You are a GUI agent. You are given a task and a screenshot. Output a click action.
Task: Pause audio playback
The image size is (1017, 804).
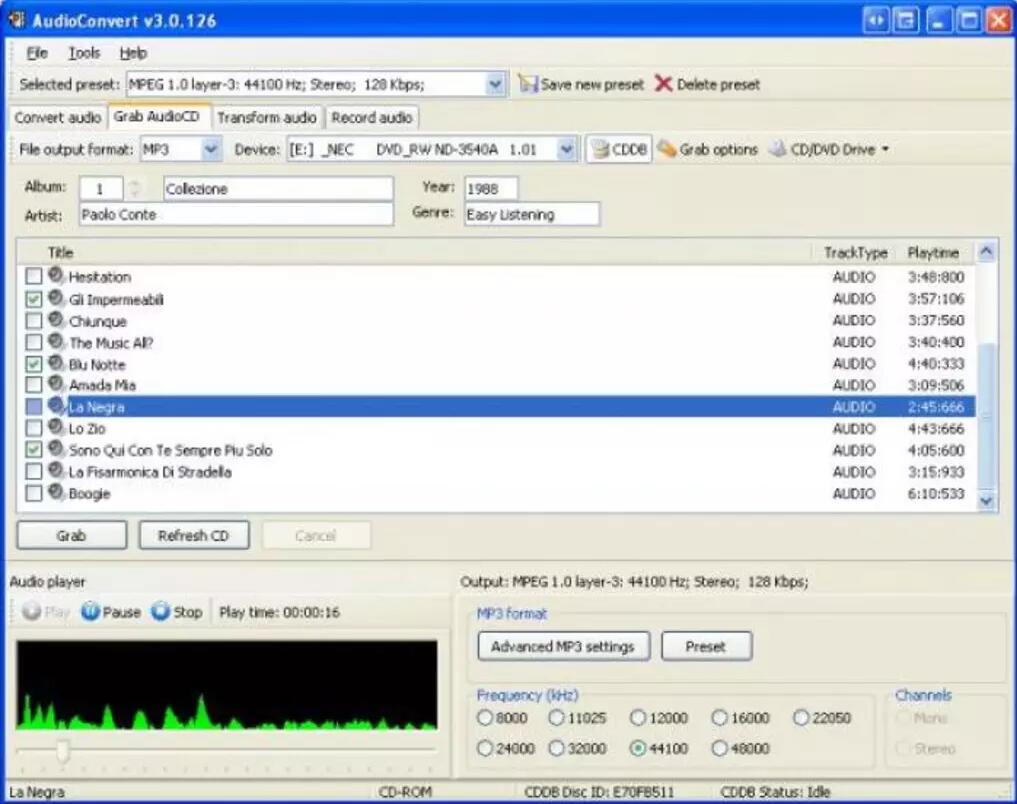111,611
